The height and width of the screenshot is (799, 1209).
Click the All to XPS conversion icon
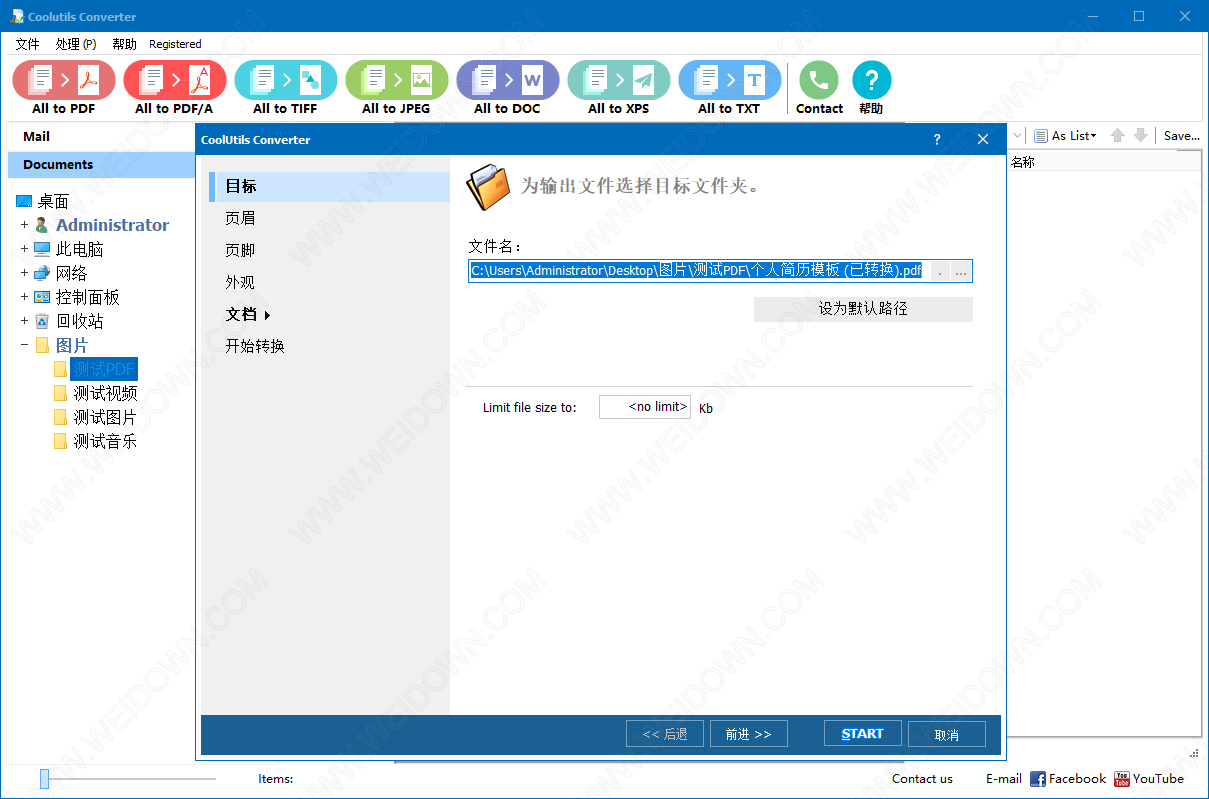[x=618, y=80]
